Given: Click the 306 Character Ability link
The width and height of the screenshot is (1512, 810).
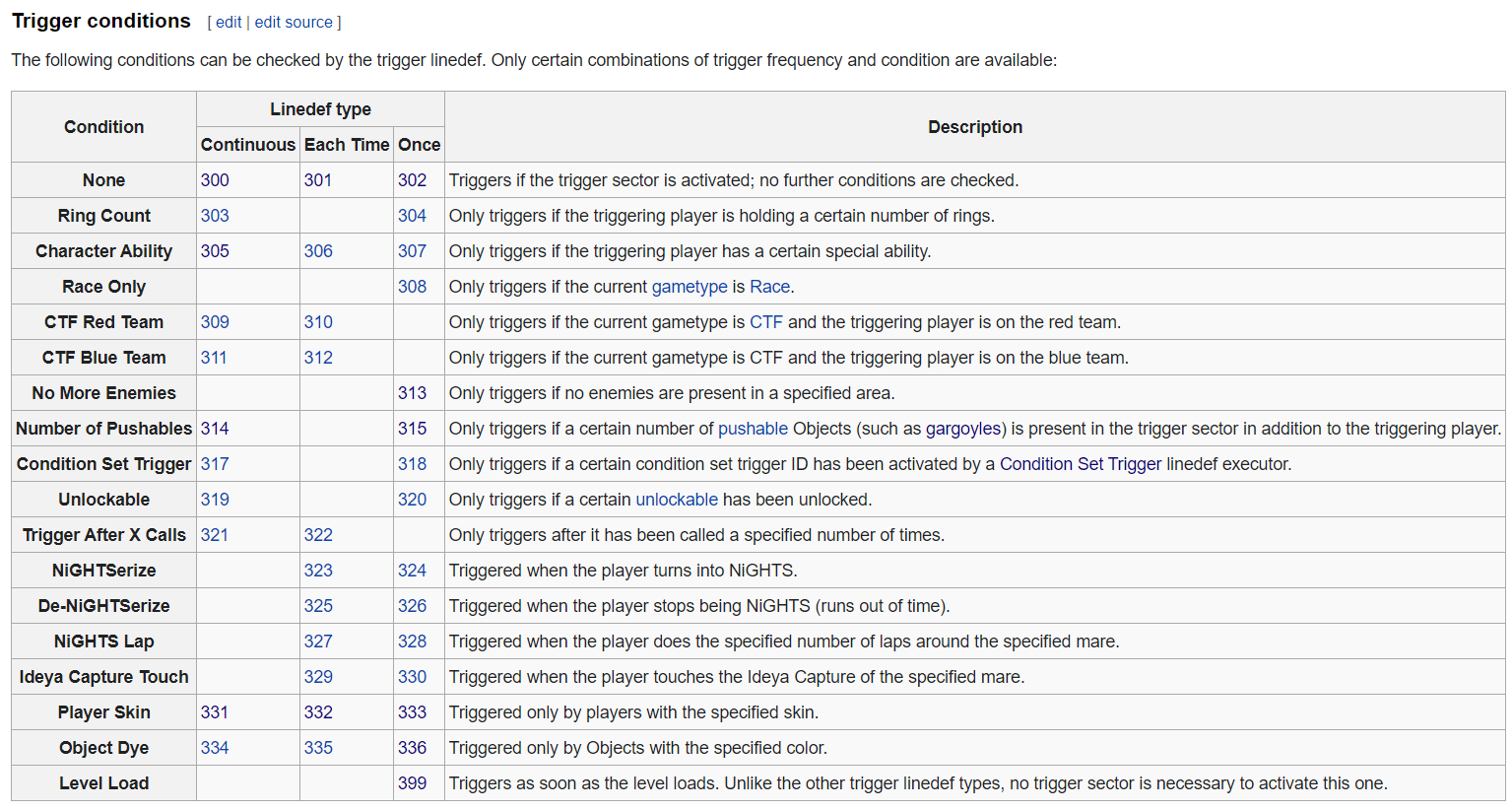Looking at the screenshot, I should point(318,251).
